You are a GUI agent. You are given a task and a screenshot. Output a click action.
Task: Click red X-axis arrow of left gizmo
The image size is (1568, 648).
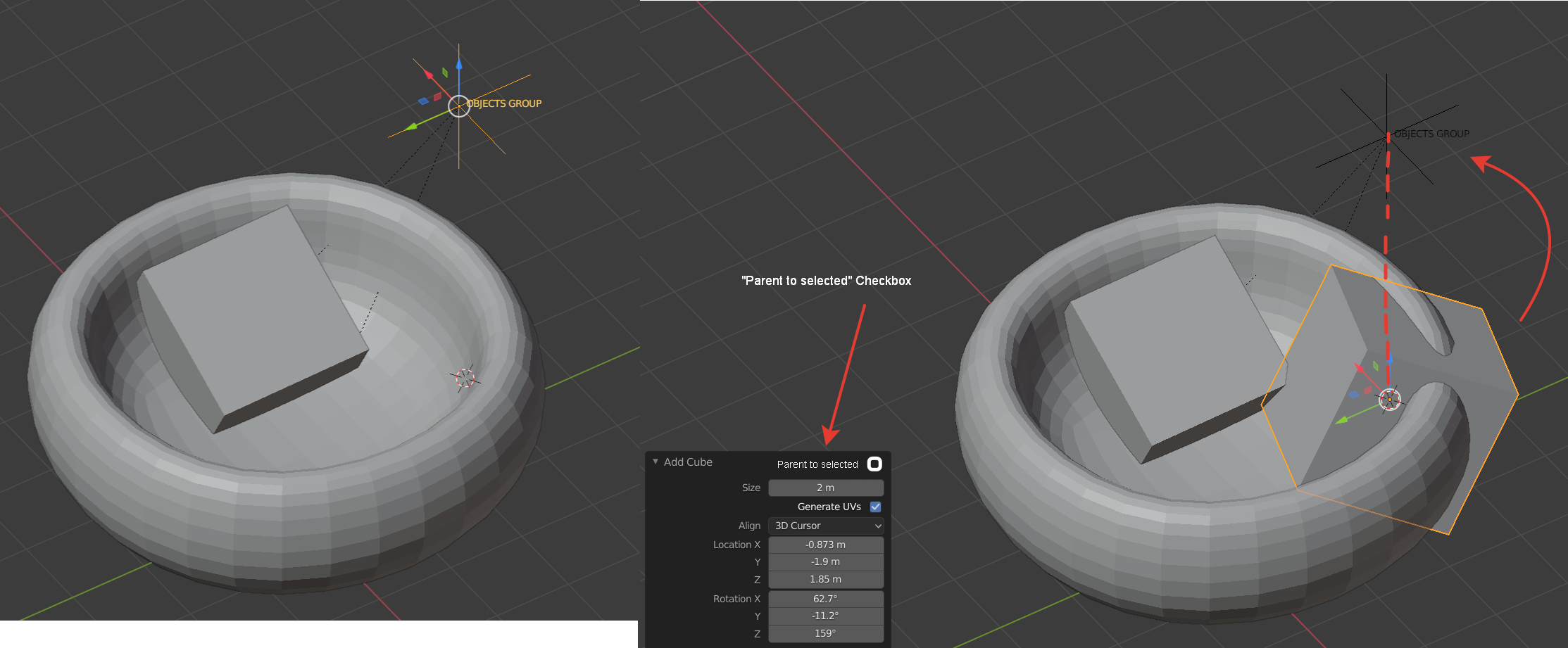point(429,74)
